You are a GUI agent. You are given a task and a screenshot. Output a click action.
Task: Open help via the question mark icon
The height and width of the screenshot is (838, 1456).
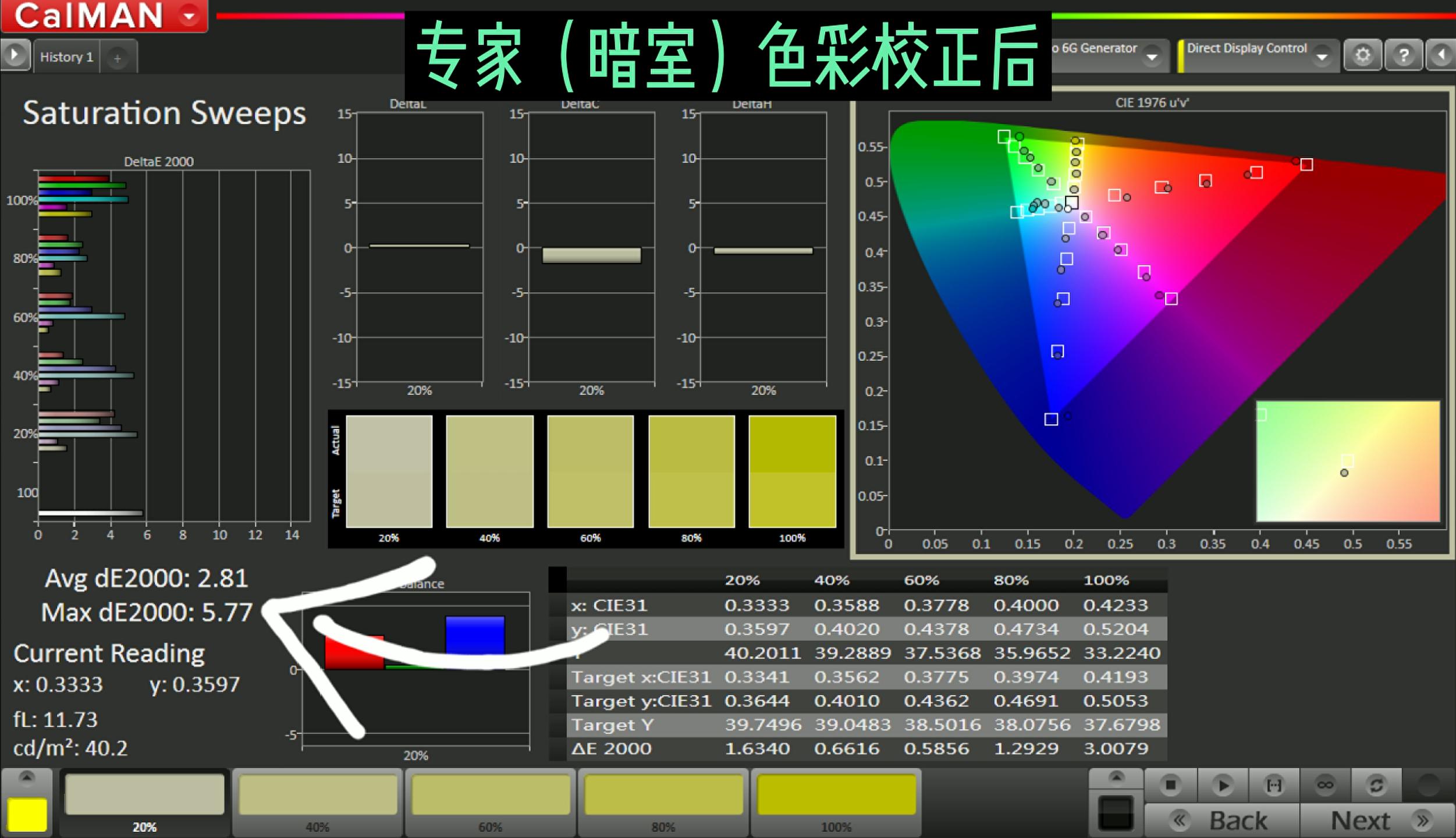tap(1404, 55)
